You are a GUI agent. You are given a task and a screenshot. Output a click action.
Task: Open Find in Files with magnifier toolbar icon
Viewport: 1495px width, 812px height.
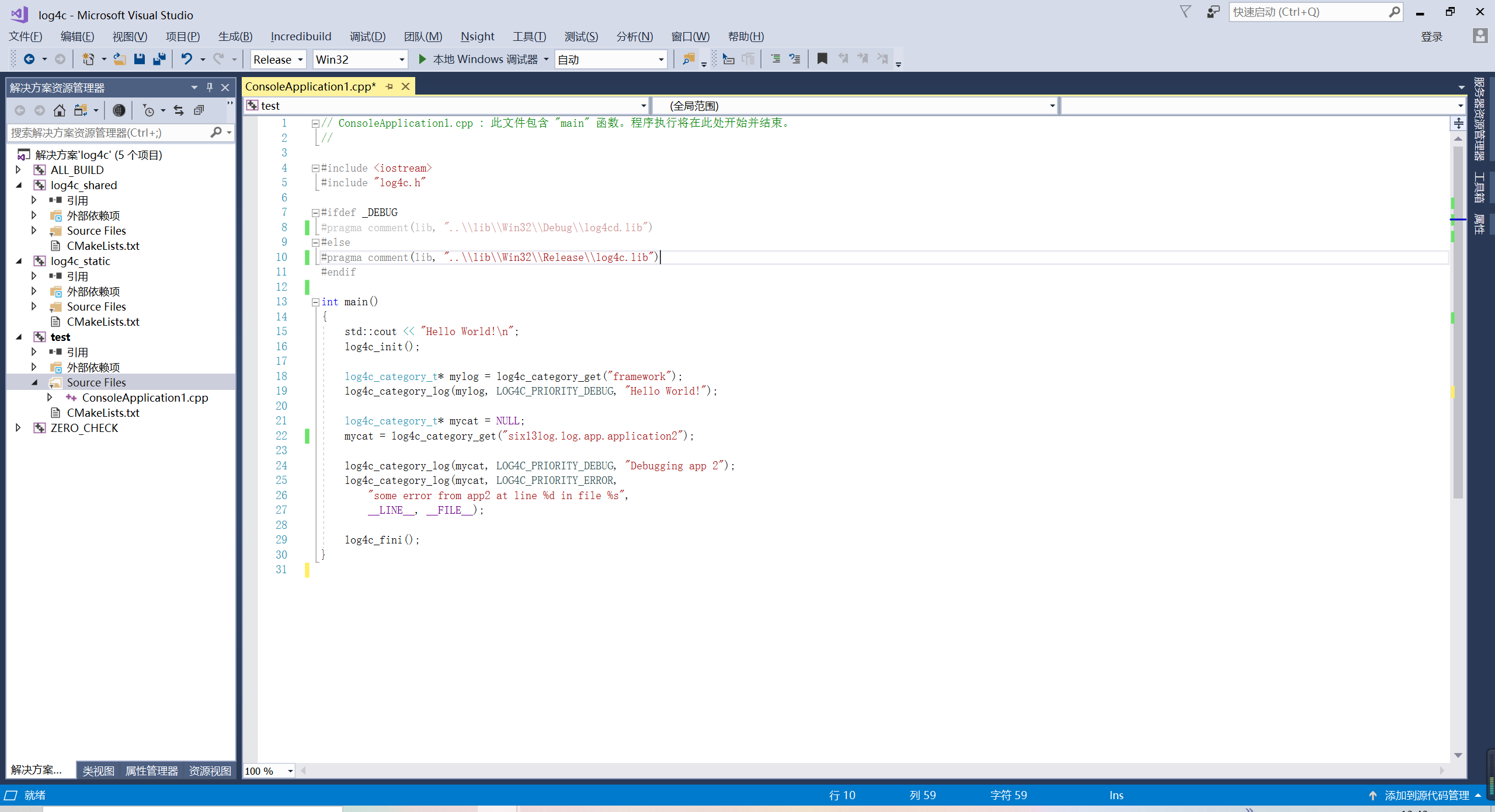[x=687, y=58]
